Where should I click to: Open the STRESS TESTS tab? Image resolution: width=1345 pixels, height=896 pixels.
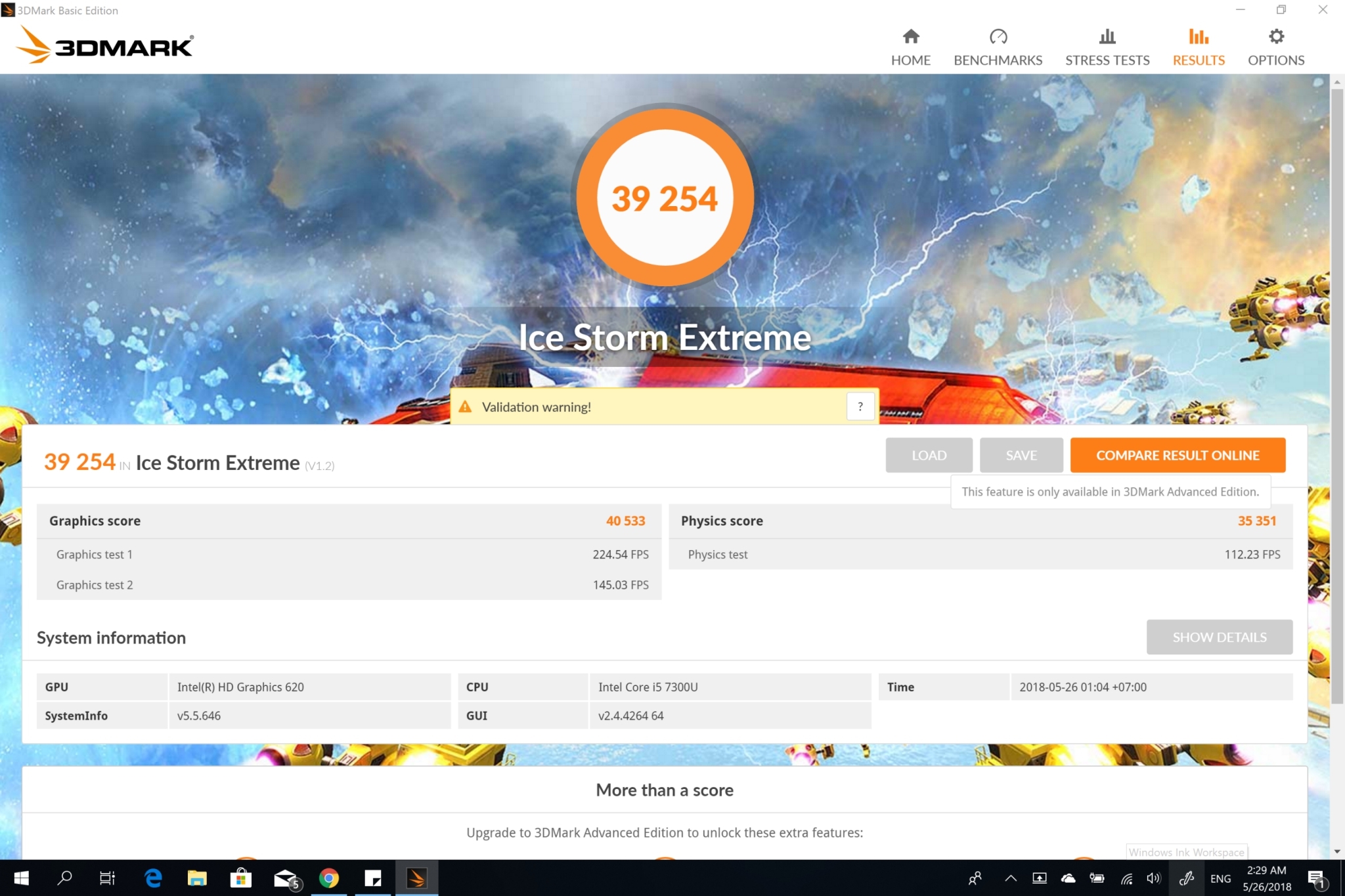(1107, 47)
